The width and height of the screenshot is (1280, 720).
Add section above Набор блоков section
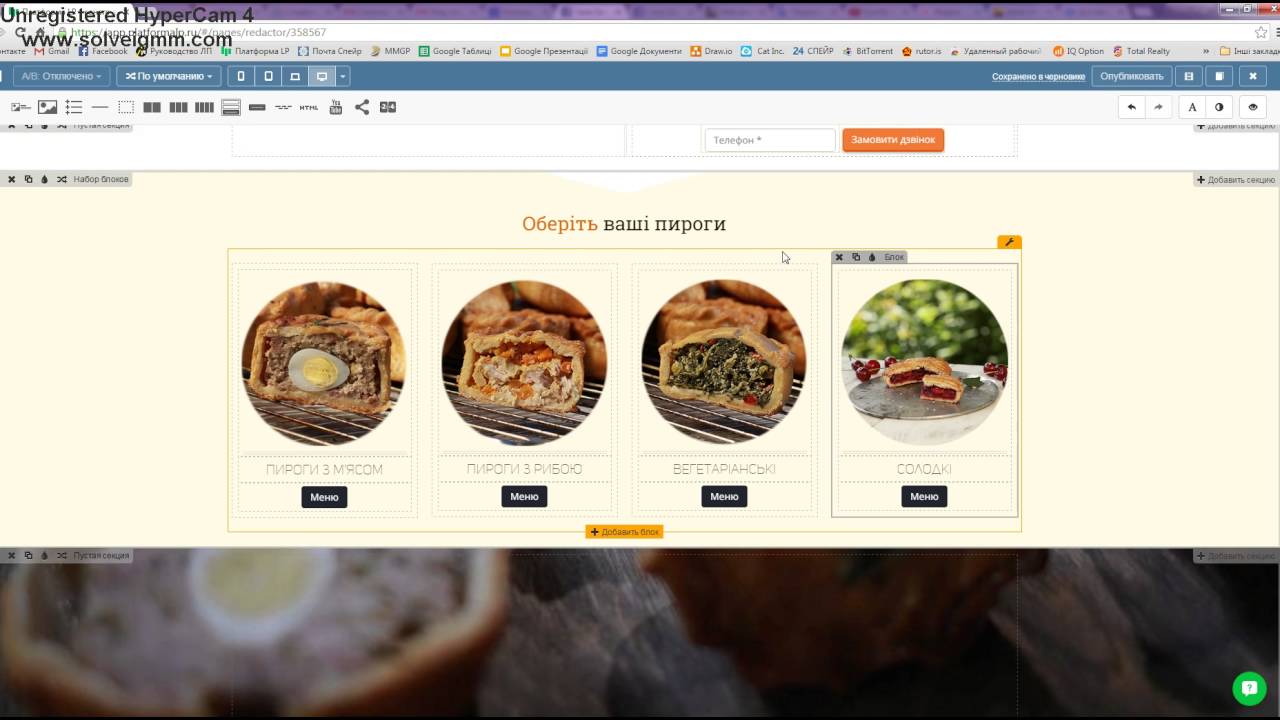click(x=1235, y=179)
